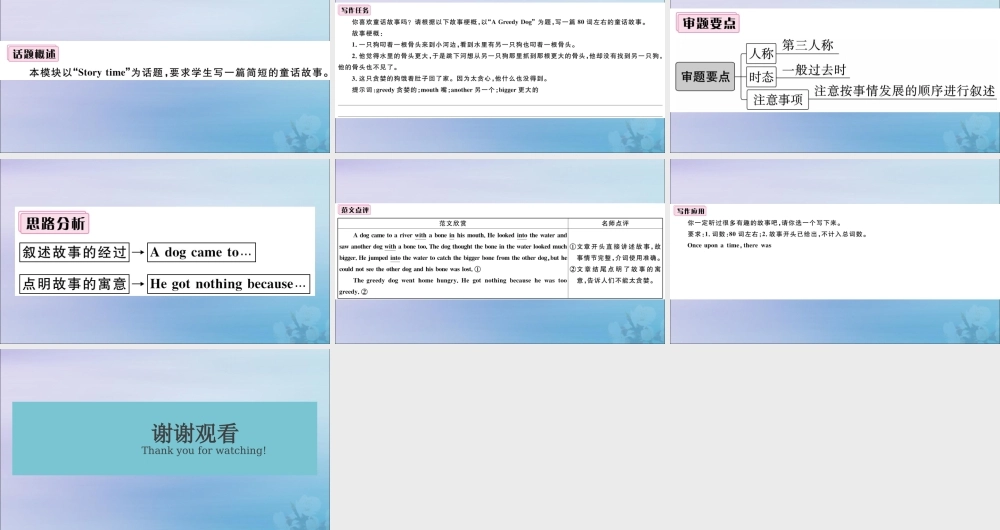Select the 第三人称 text

(x=807, y=45)
